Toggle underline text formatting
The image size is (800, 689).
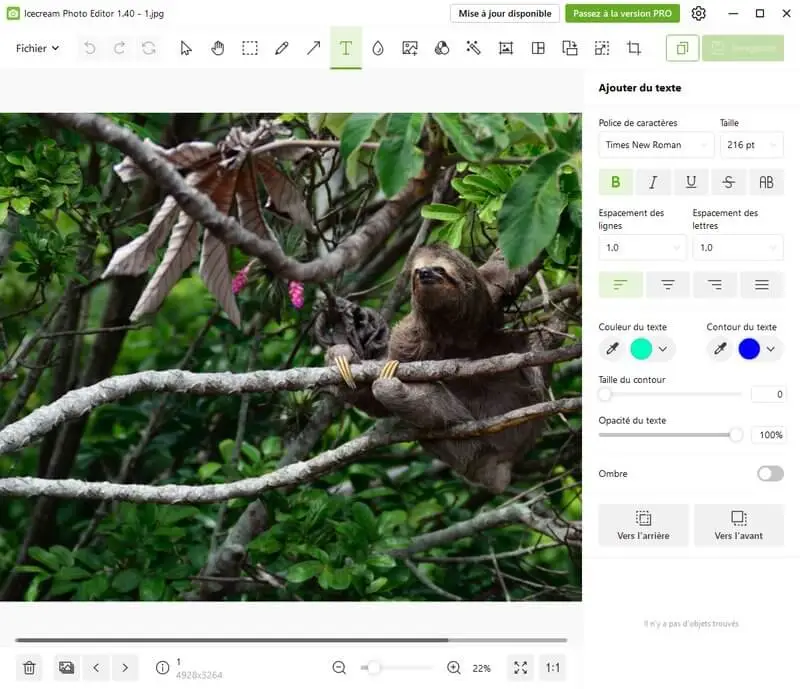pos(691,182)
